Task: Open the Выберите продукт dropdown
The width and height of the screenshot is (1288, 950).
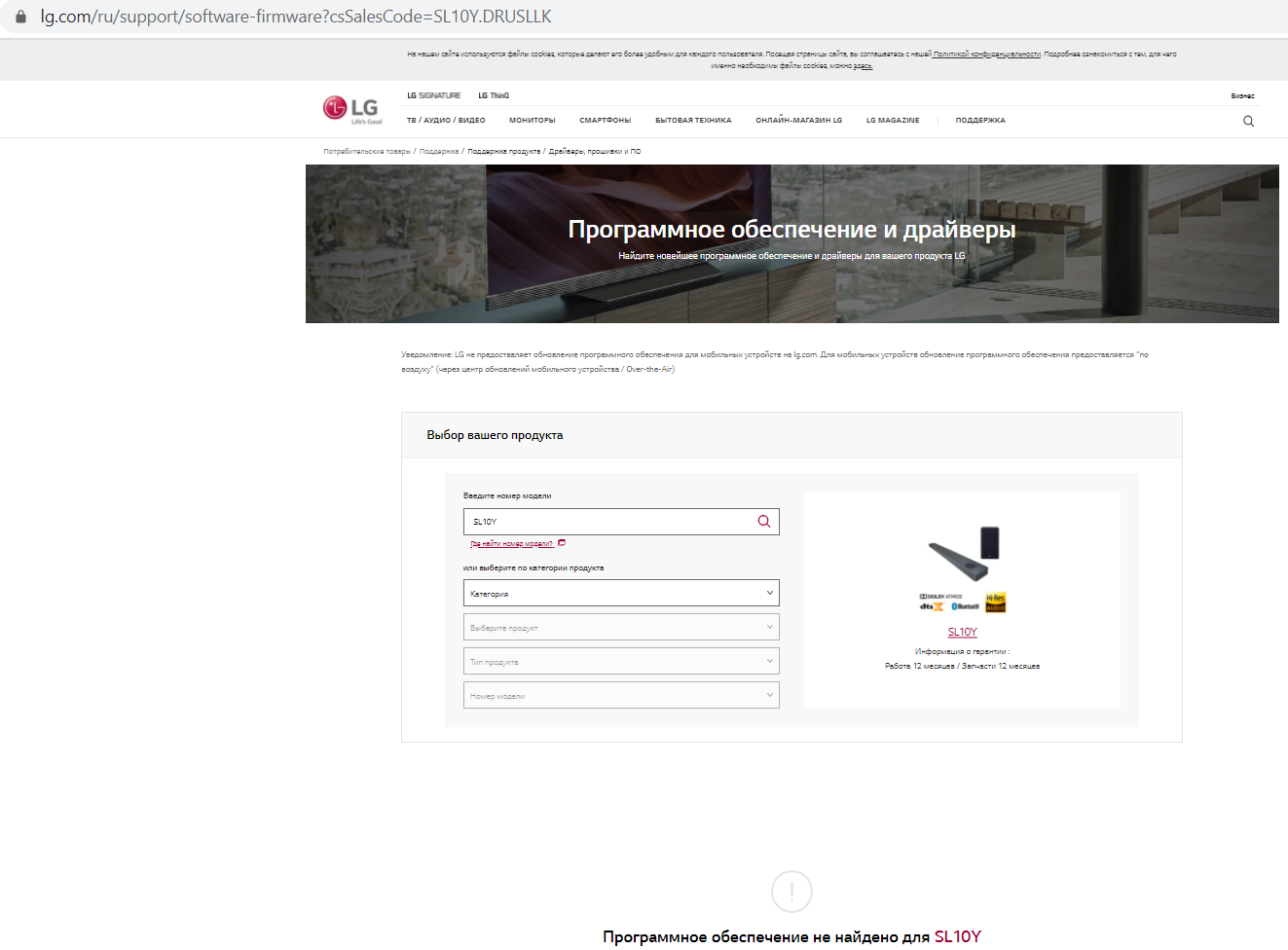Action: [621, 627]
